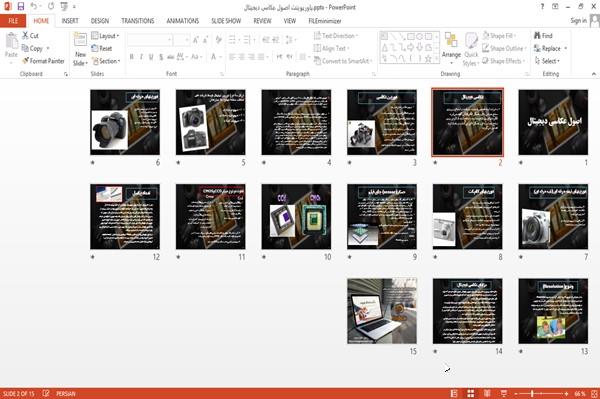The width and height of the screenshot is (600, 399).
Task: Click the Save icon in quick access toolbar
Action: (21, 7)
